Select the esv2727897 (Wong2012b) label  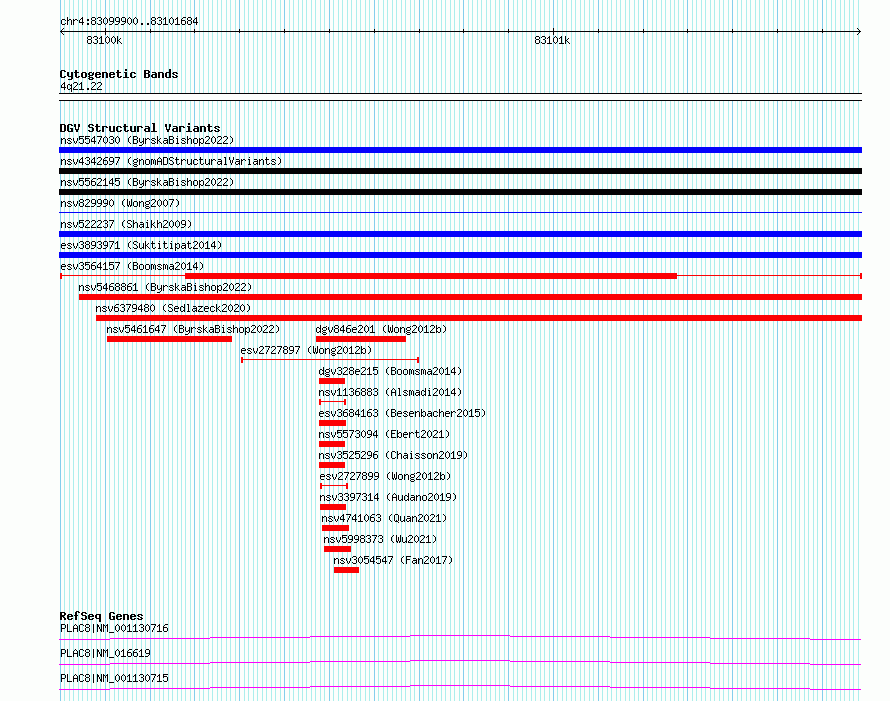307,350
